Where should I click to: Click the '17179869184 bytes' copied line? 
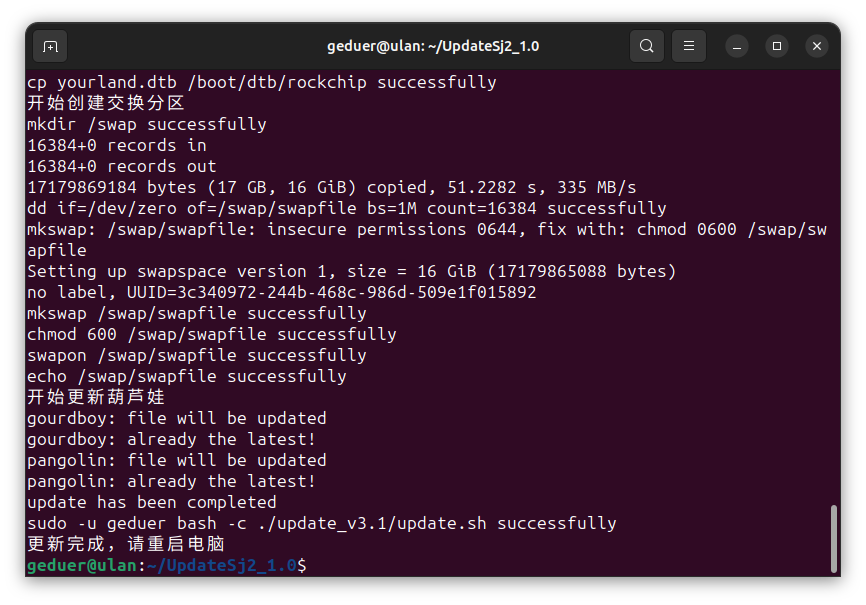[331, 187]
